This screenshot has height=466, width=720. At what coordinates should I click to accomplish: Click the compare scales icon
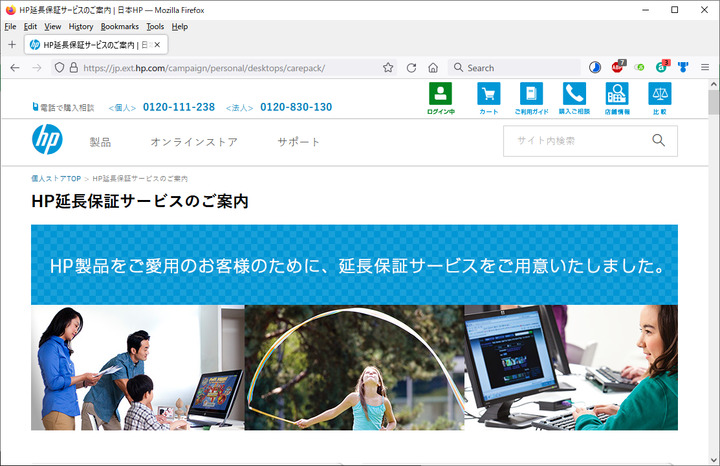[660, 94]
